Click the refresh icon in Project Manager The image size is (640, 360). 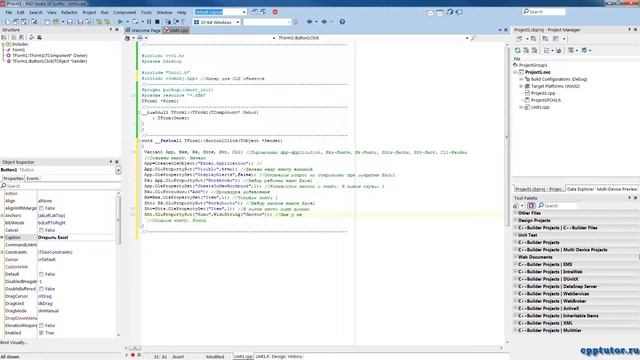(518, 50)
